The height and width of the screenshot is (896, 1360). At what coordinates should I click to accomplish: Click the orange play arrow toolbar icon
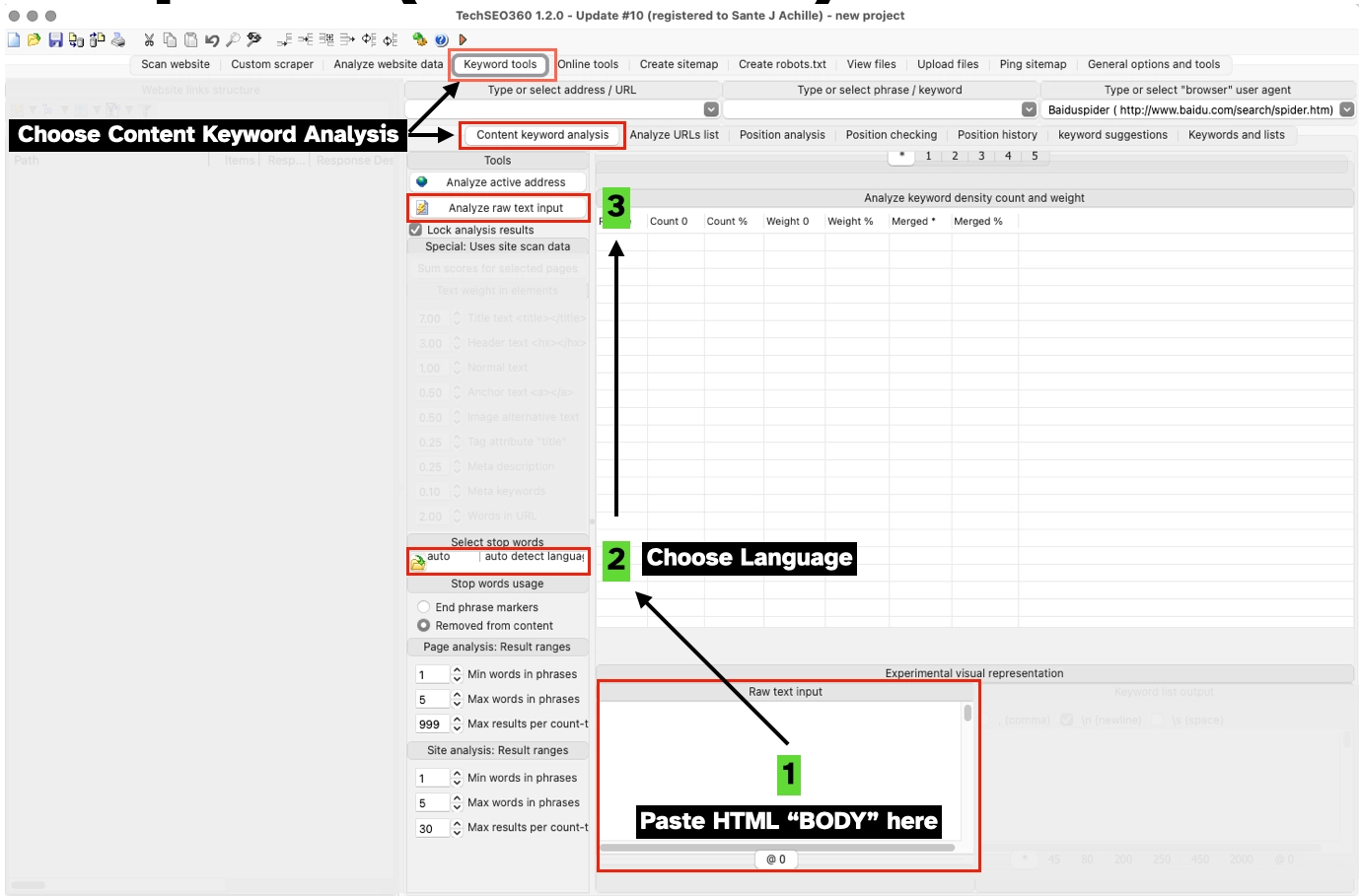pyautogui.click(x=463, y=39)
